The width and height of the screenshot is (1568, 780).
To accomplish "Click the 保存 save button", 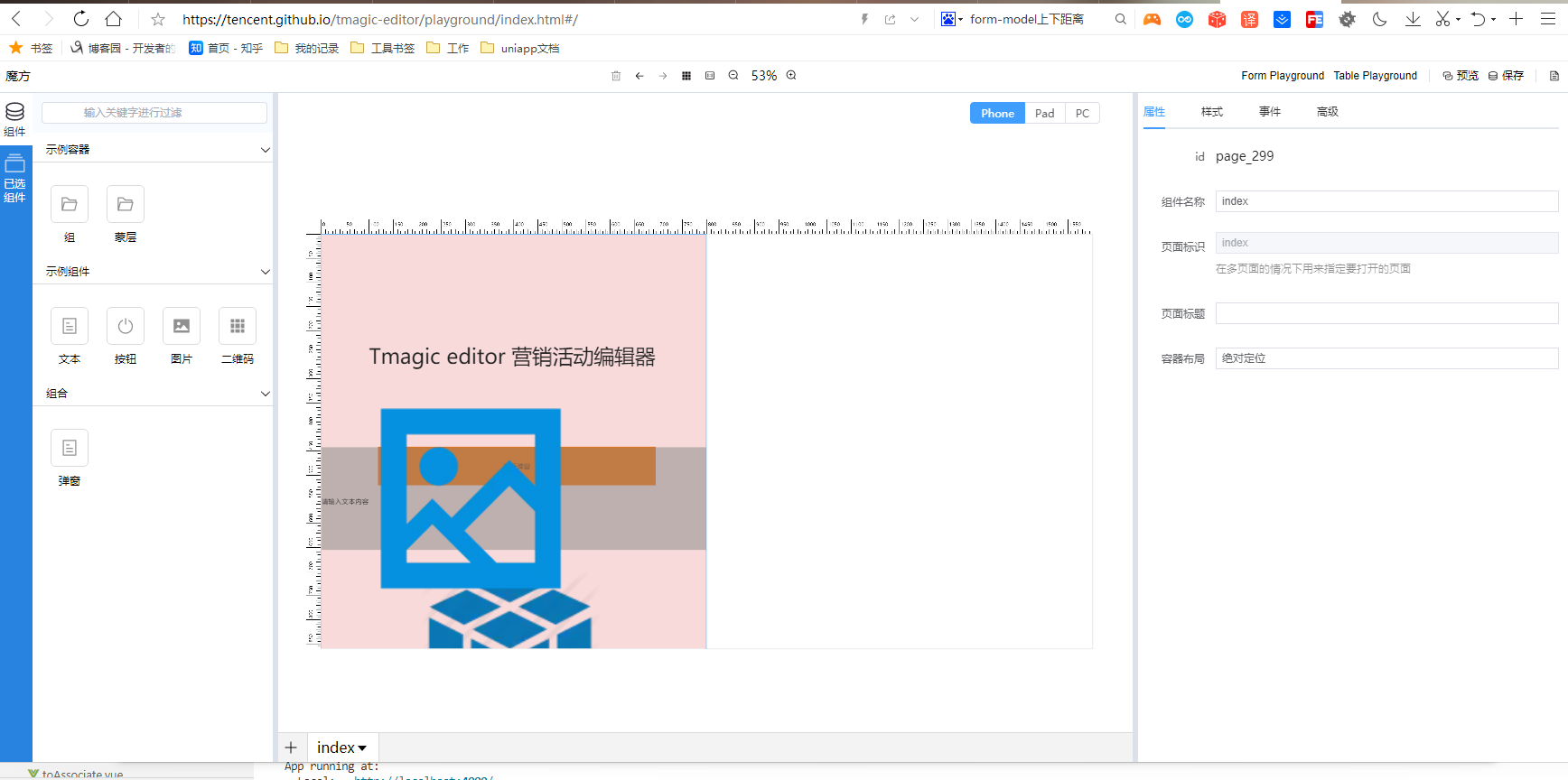I will pos(1506,76).
